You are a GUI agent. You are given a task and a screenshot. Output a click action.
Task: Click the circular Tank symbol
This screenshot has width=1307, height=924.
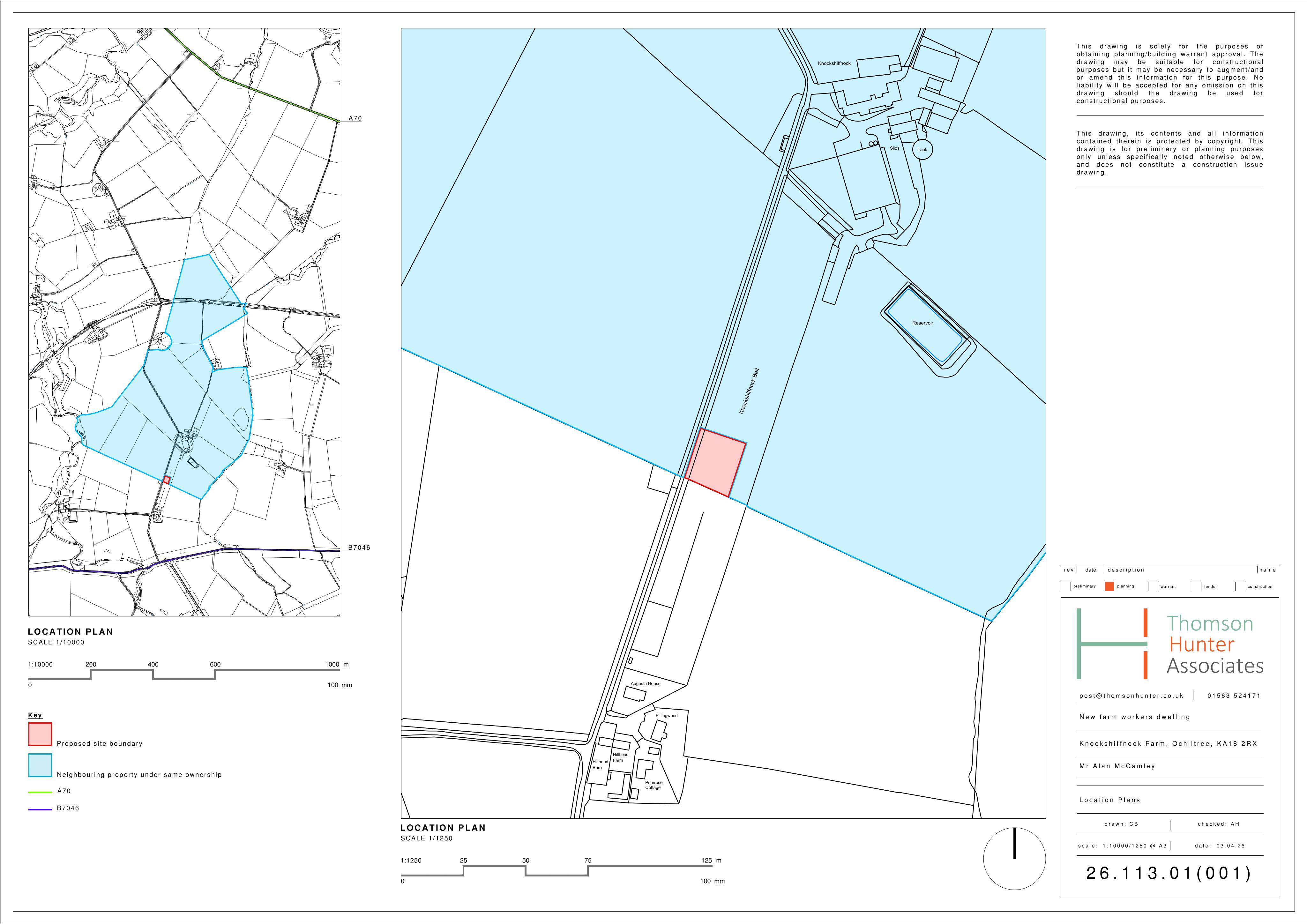pyautogui.click(x=923, y=150)
